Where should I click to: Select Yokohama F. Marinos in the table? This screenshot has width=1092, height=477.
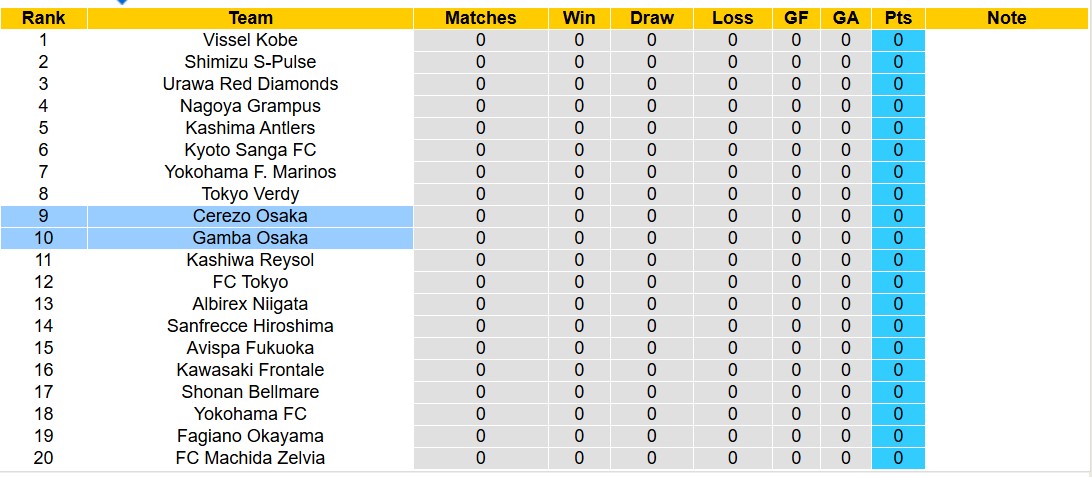pyautogui.click(x=250, y=172)
